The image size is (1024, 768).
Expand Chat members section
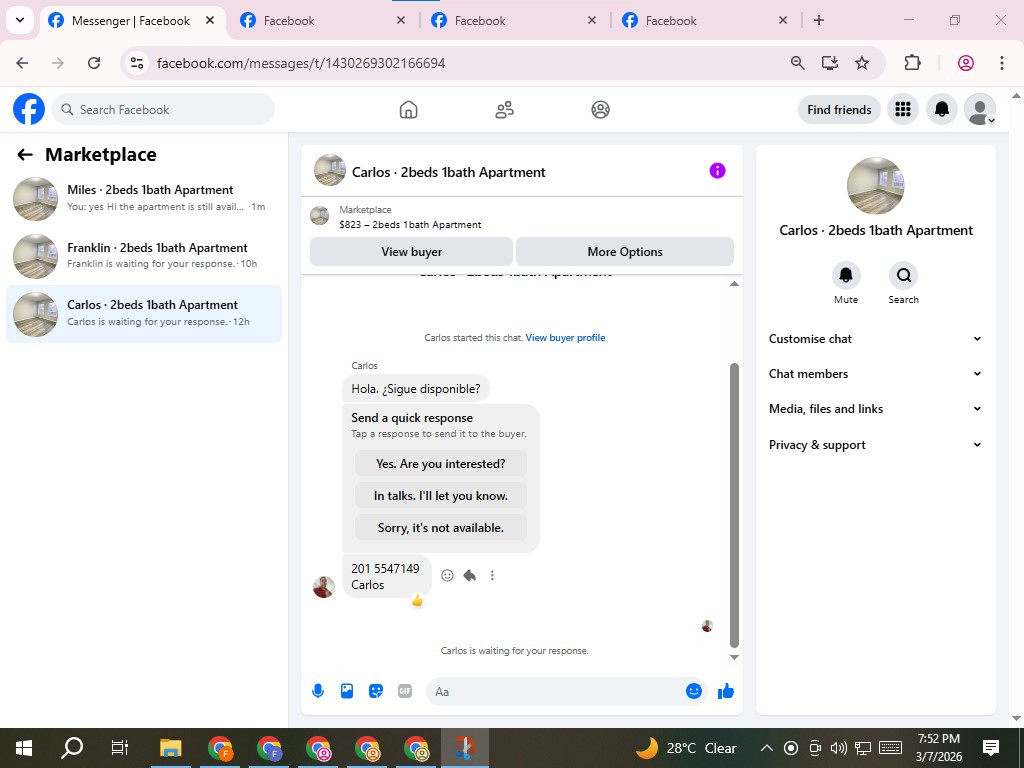[875, 374]
